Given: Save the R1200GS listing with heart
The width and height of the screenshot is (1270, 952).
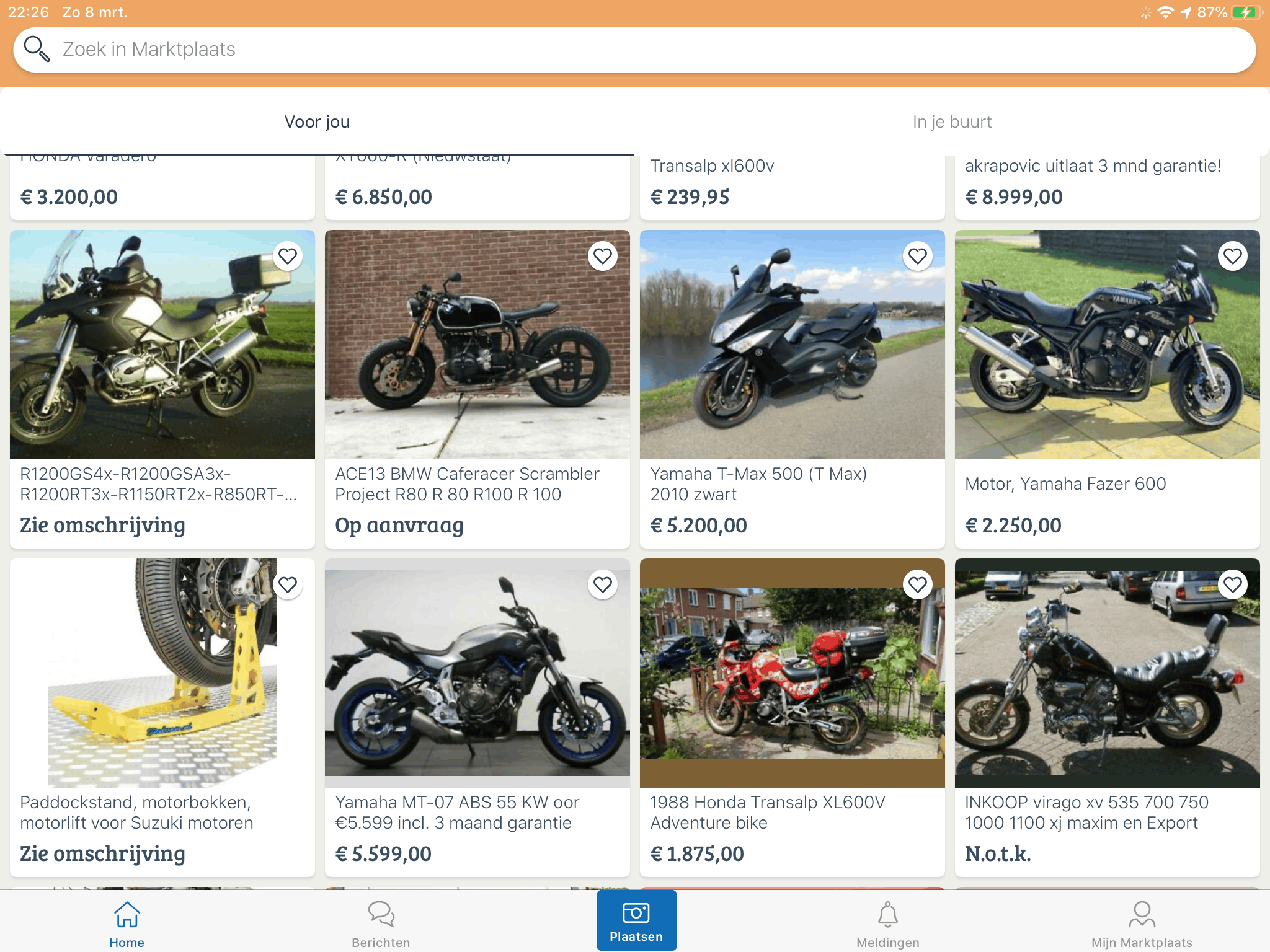Looking at the screenshot, I should [287, 256].
